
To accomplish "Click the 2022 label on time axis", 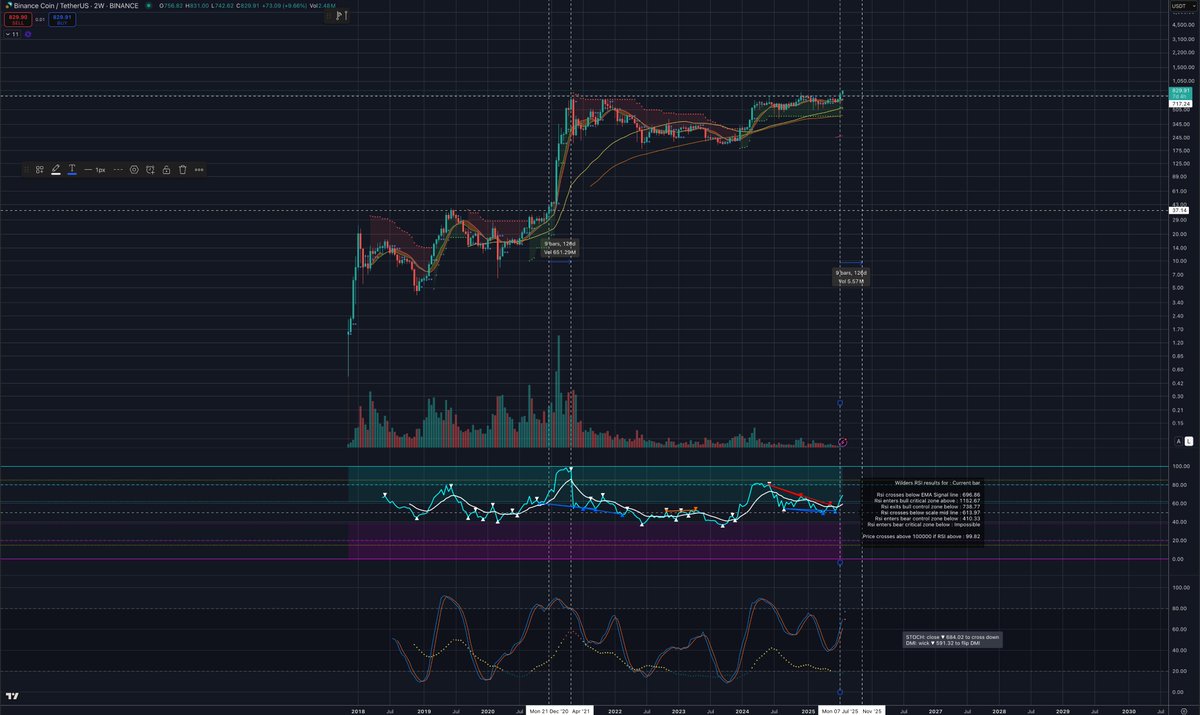I will (615, 710).
